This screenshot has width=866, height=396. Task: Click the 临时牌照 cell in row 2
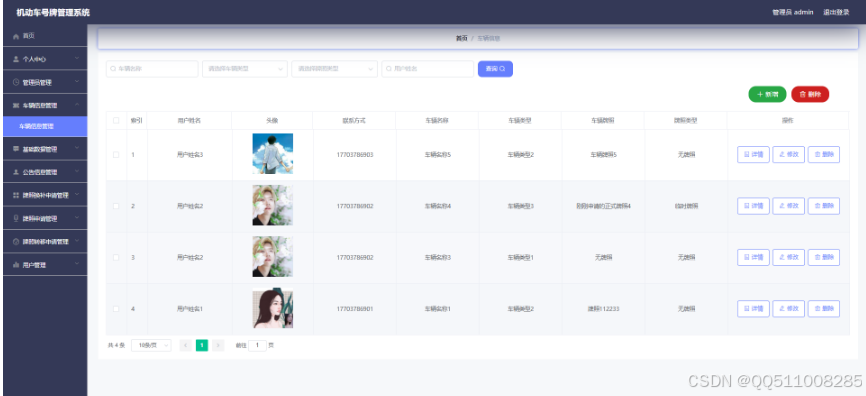click(686, 206)
